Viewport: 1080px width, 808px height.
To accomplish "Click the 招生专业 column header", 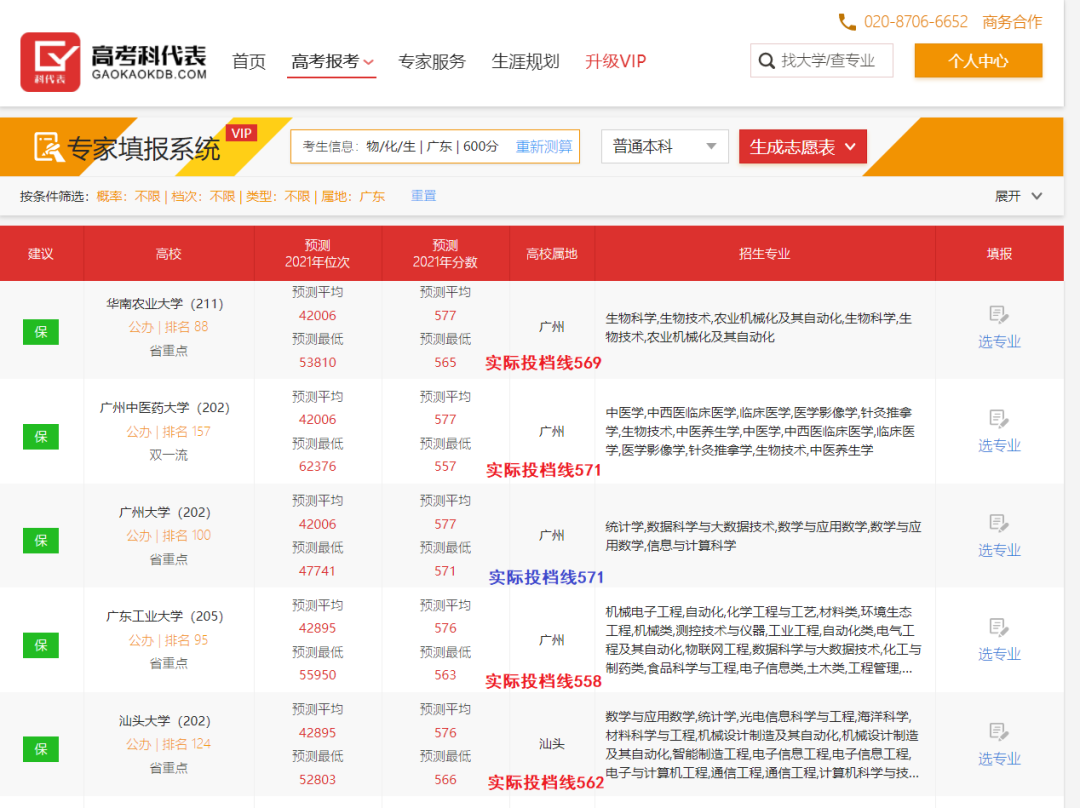I will click(765, 254).
